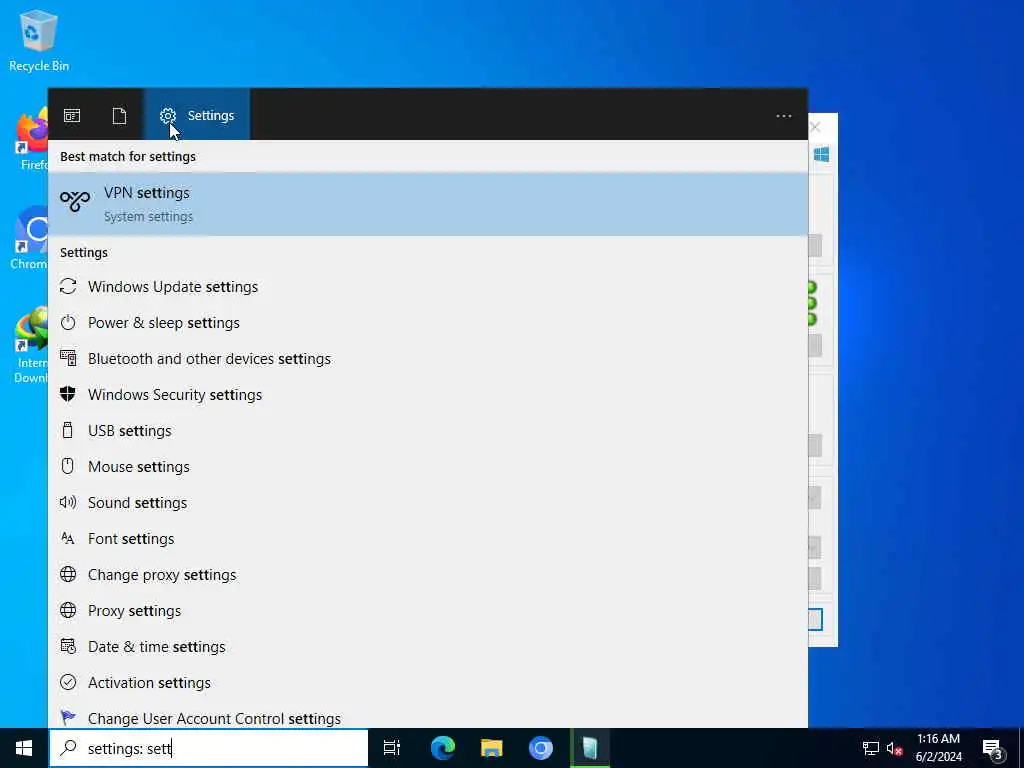
Task: Open Chrome from the taskbar
Action: [540, 748]
